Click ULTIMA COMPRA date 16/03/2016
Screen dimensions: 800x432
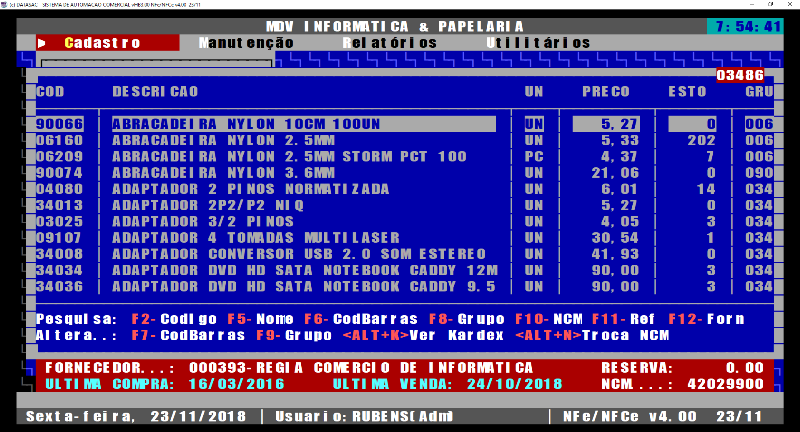[x=237, y=384]
